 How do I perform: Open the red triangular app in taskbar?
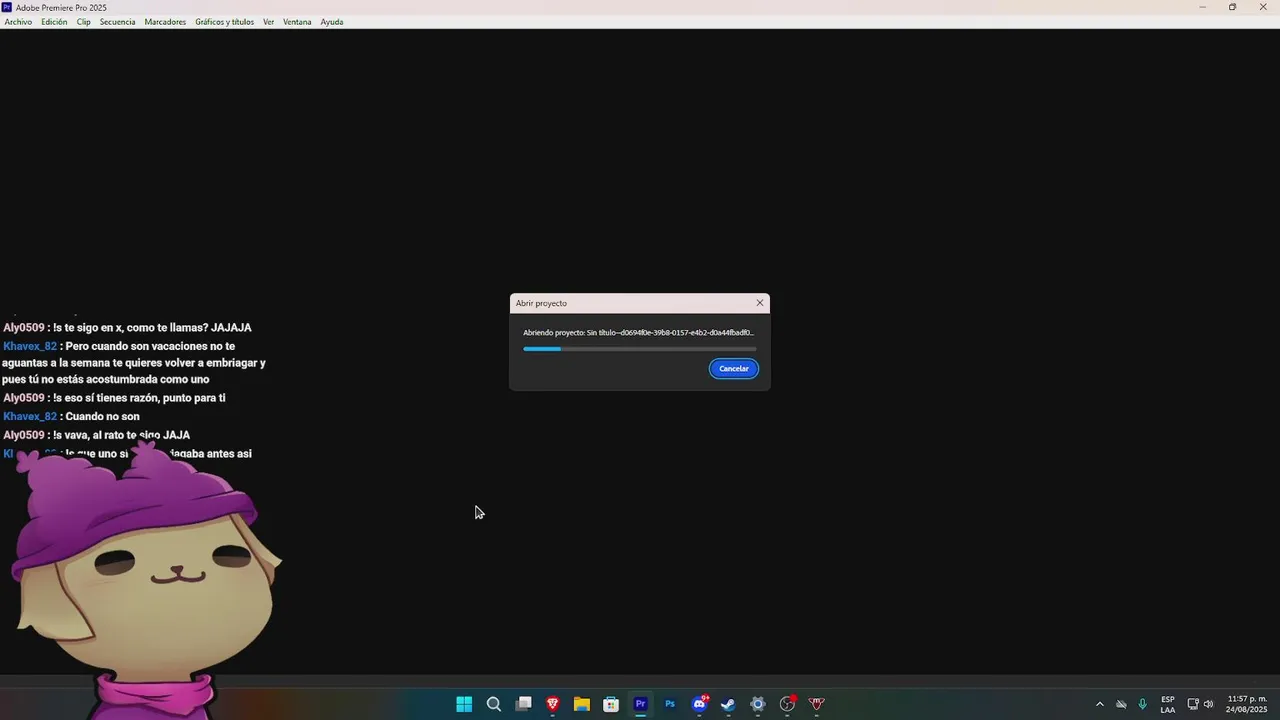click(817, 704)
